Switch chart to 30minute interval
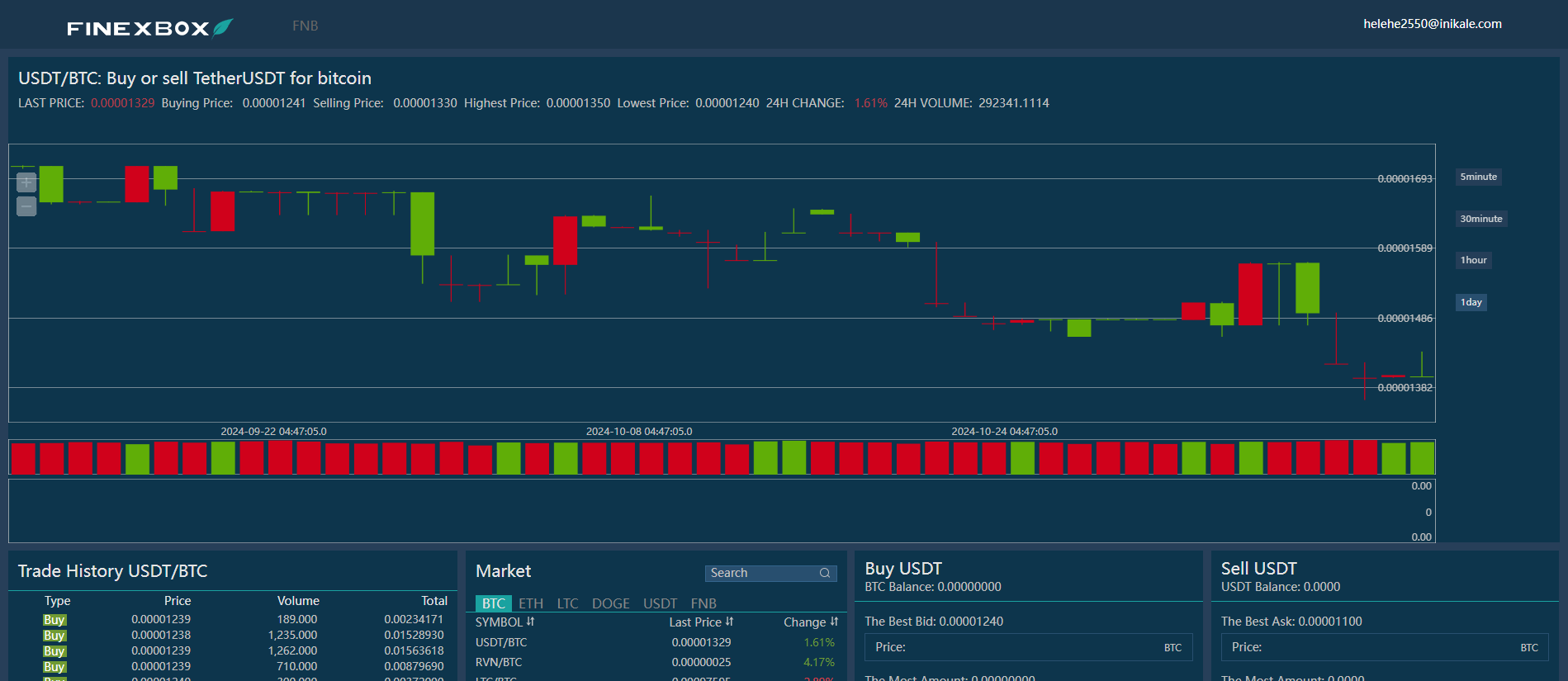 click(x=1480, y=219)
